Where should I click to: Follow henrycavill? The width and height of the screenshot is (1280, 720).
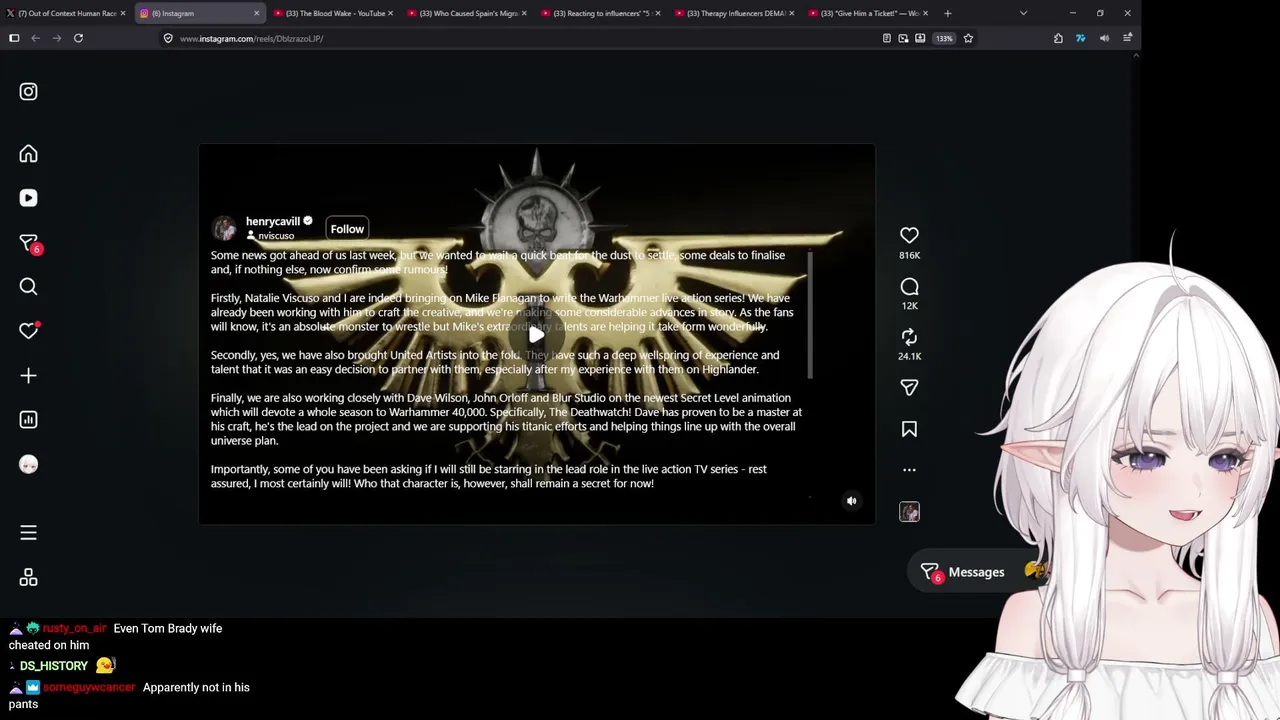pos(347,229)
